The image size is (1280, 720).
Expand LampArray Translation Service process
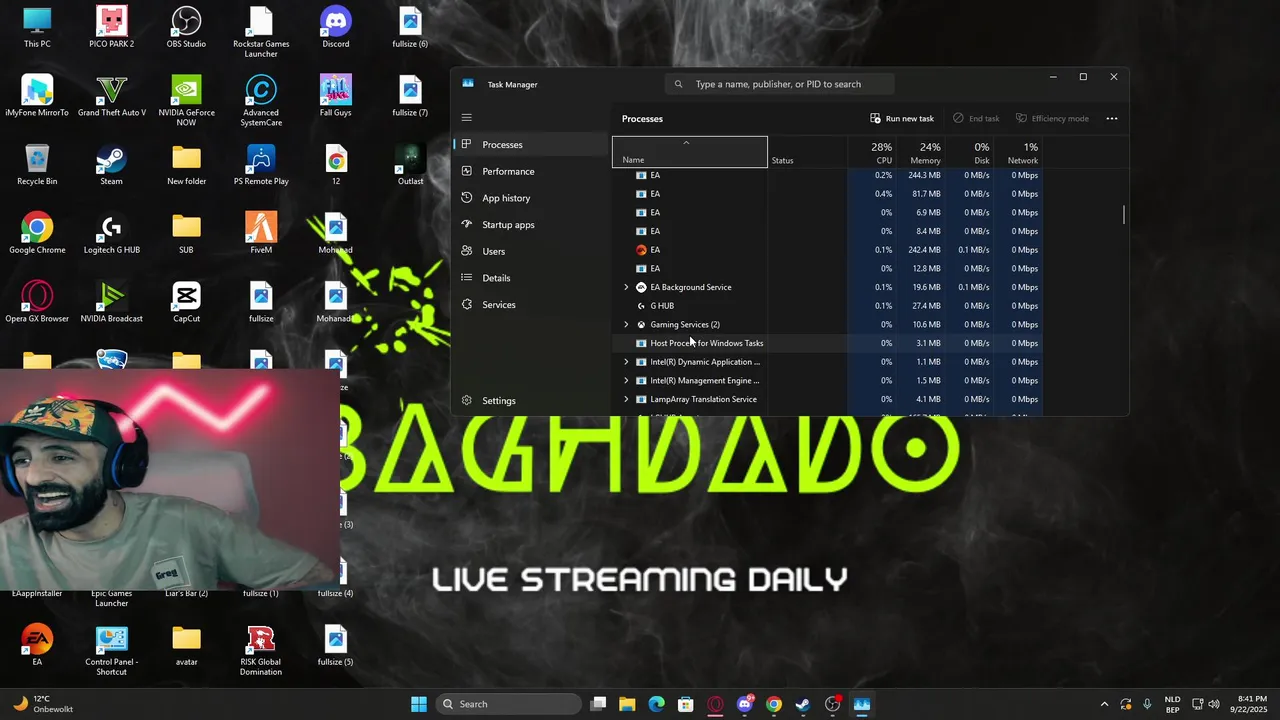pyautogui.click(x=626, y=399)
